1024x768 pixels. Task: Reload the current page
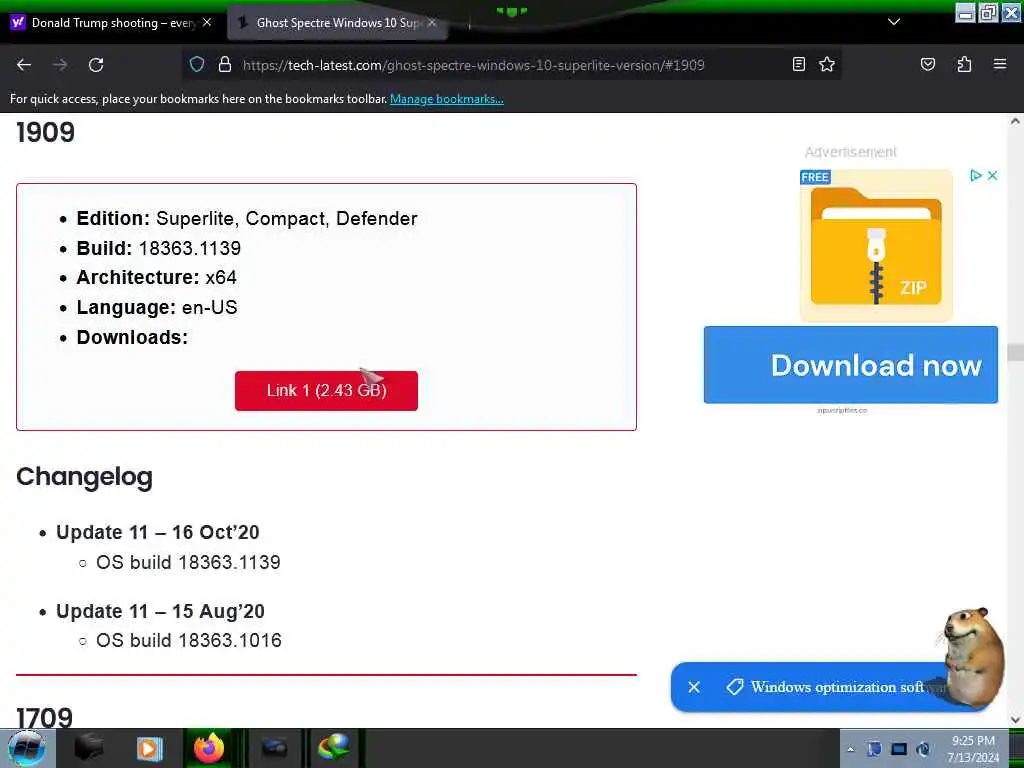[x=96, y=65]
